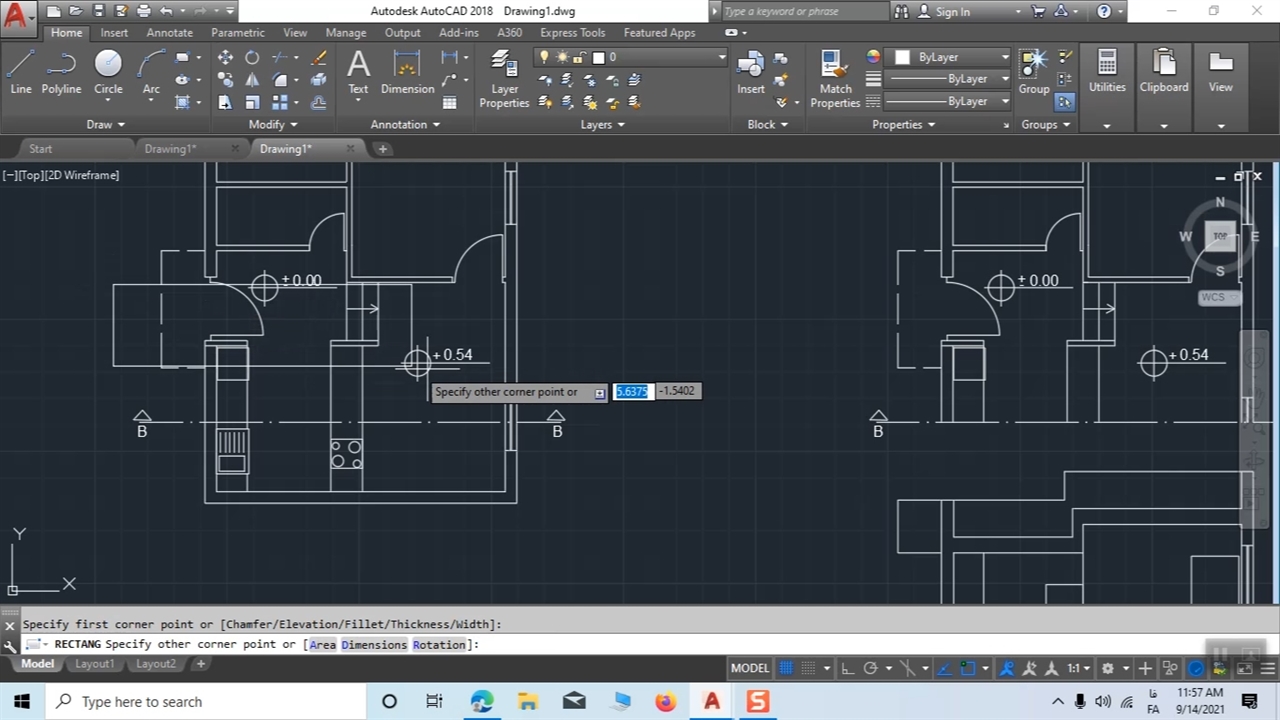Select the Polyline tool
Viewport: 1280px width, 720px height.
click(61, 72)
